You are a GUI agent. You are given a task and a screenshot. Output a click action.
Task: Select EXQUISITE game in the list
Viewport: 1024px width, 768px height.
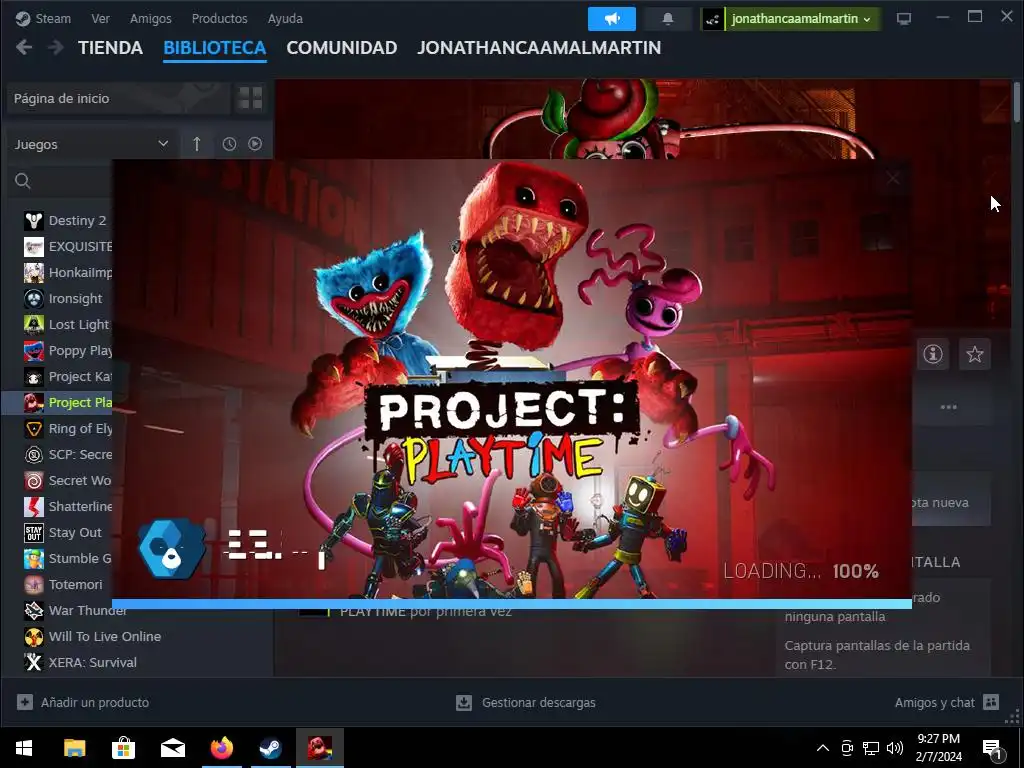[67, 246]
